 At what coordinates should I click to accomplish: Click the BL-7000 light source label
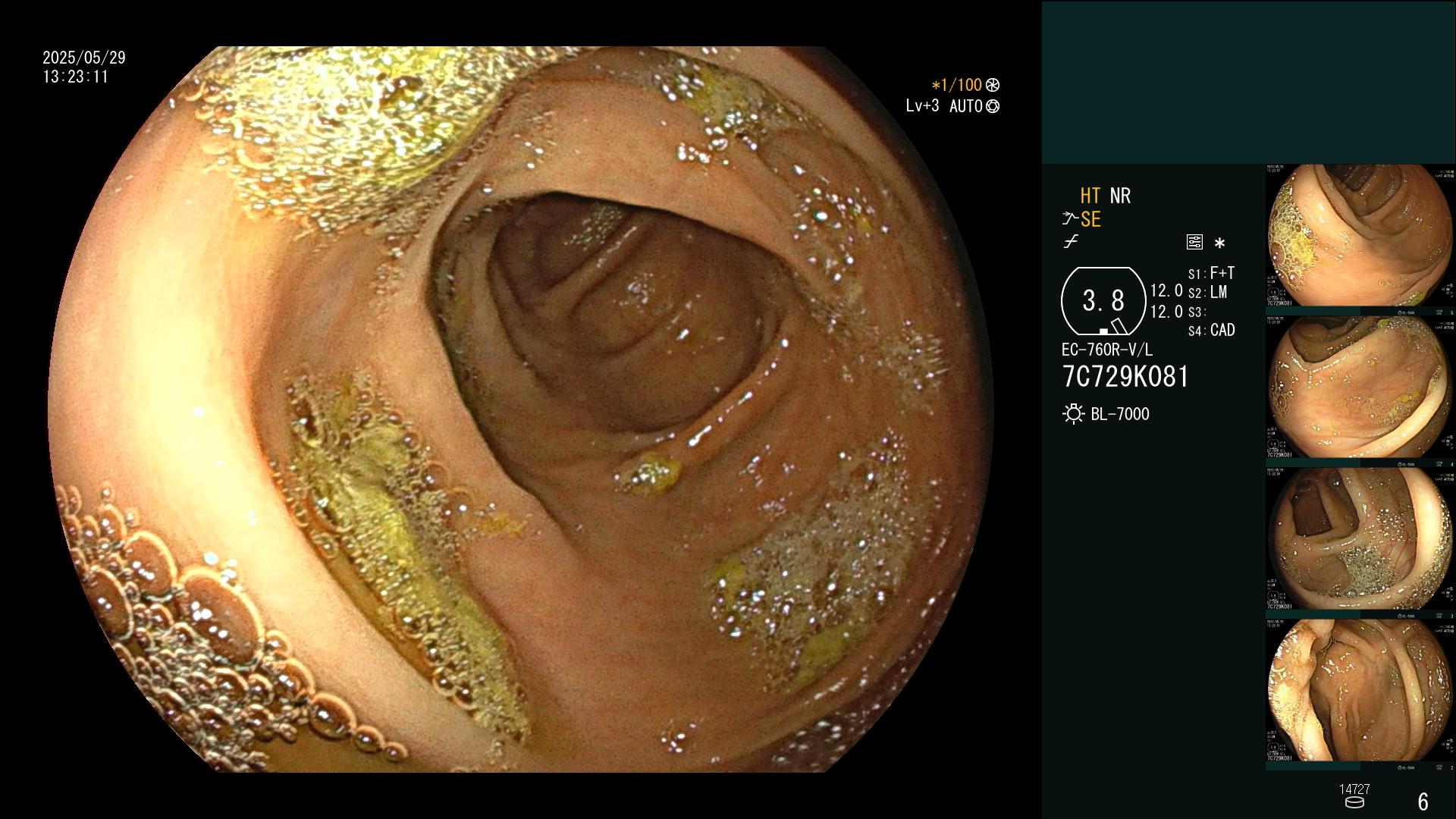[x=1120, y=414]
